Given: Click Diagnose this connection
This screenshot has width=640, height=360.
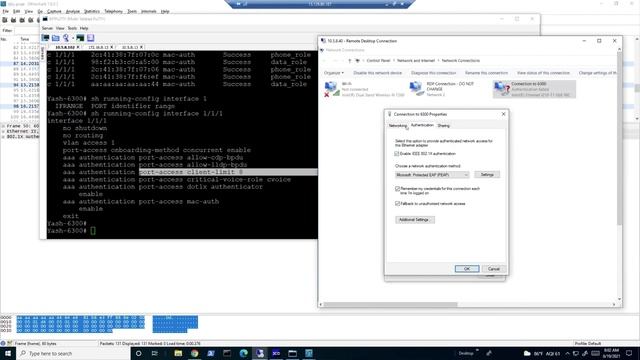Looking at the screenshot, I should click(433, 73).
